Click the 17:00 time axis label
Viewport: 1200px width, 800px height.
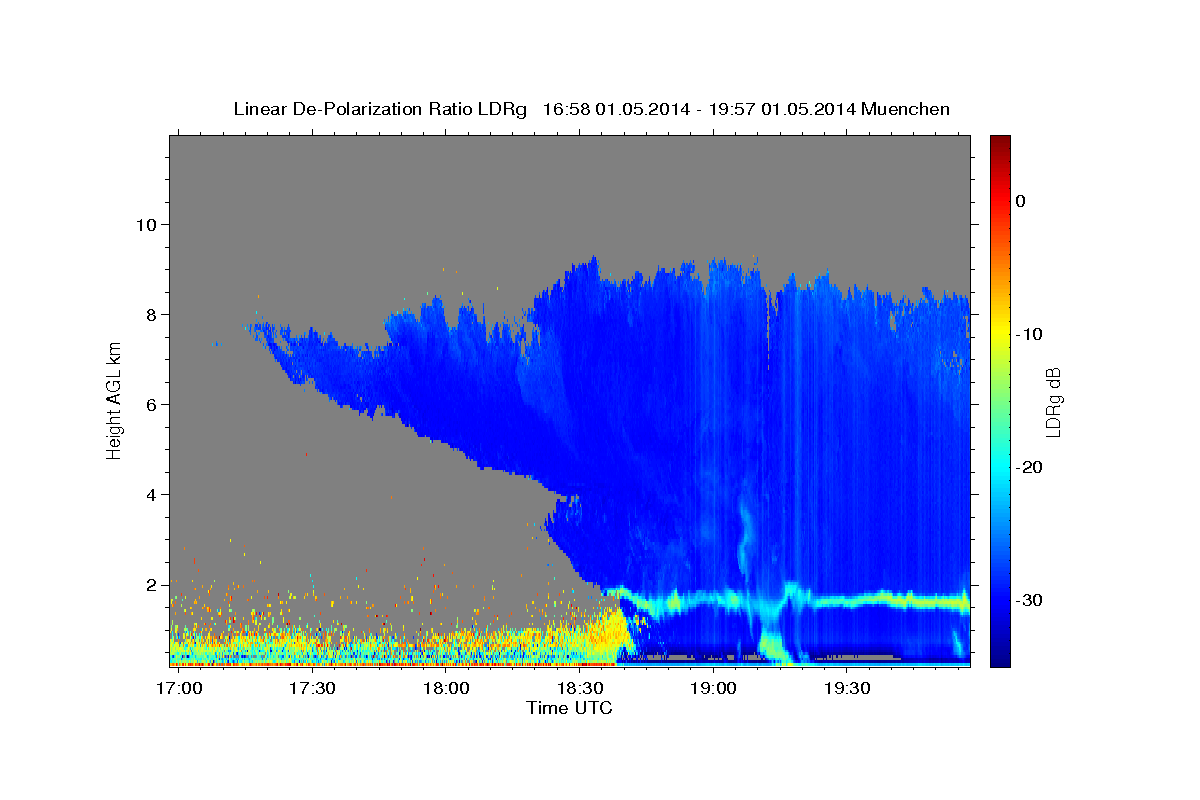[x=179, y=689]
